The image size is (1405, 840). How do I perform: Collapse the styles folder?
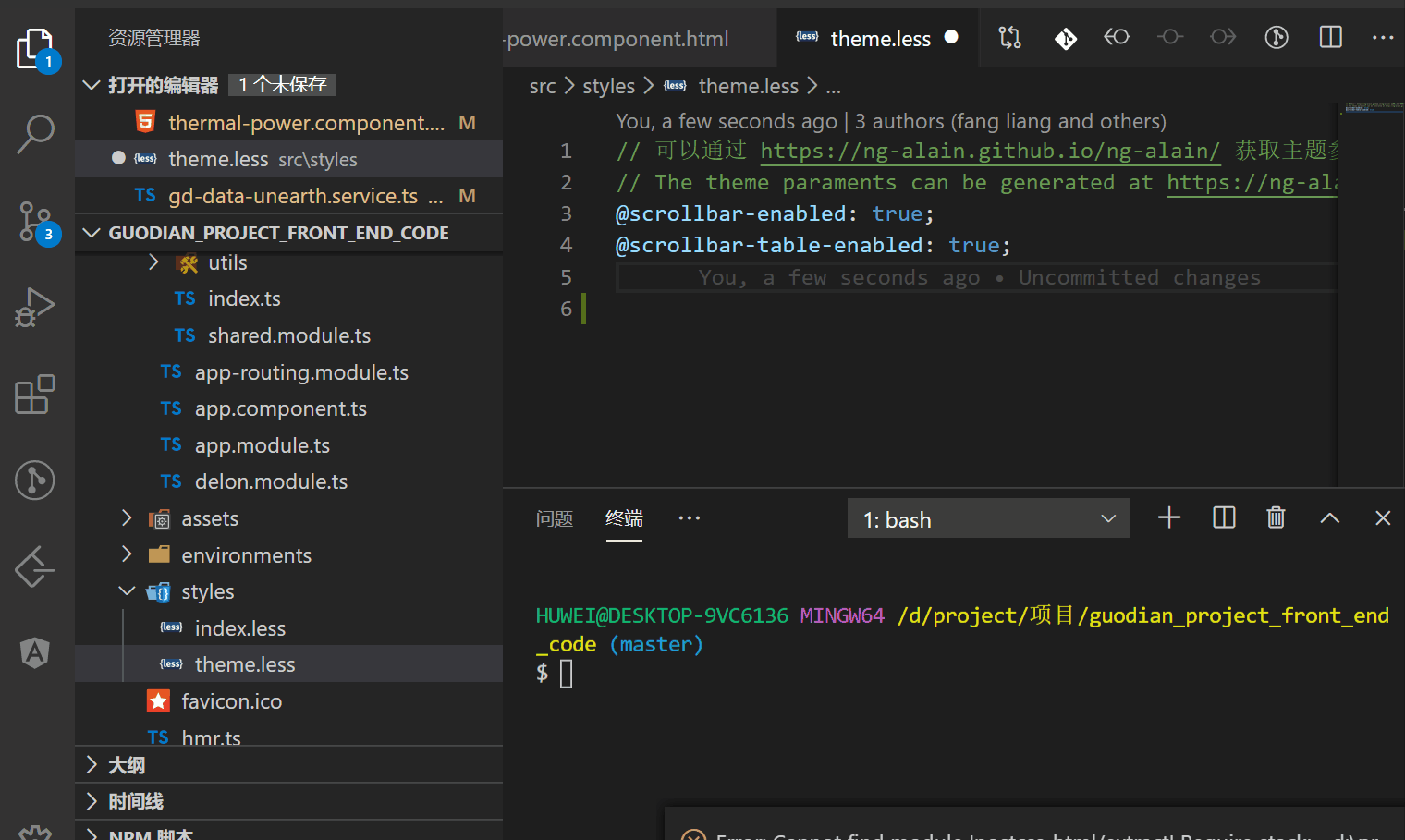(x=127, y=591)
